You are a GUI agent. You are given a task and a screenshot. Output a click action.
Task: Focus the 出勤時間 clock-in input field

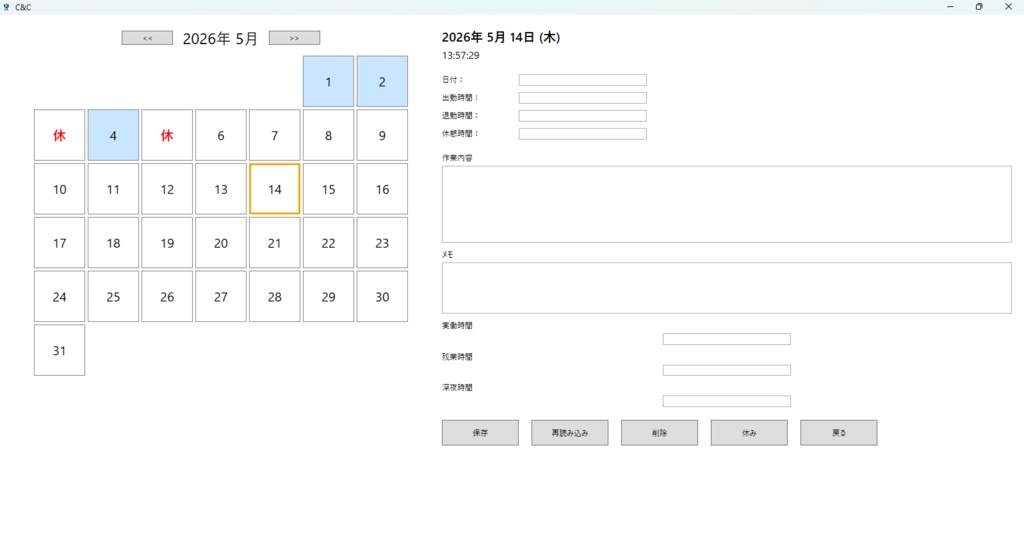point(583,98)
